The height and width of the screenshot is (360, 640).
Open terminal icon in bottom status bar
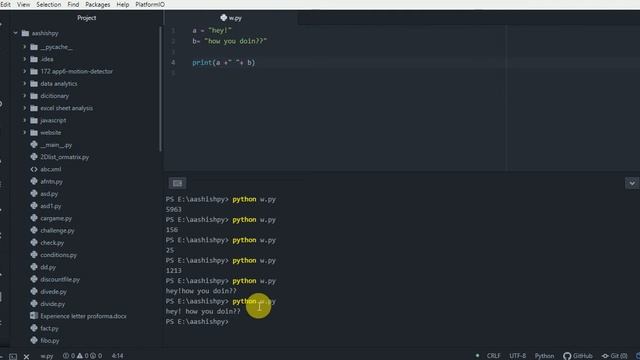[13, 356]
